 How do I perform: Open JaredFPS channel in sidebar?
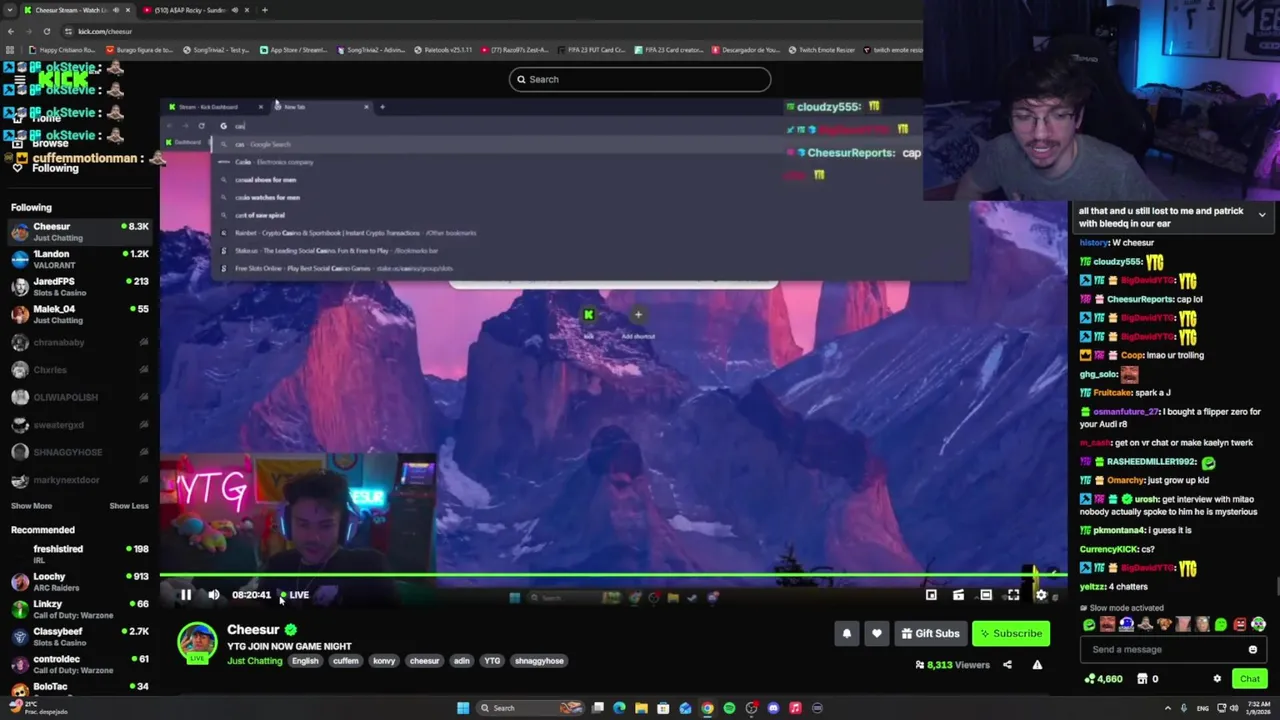point(80,287)
